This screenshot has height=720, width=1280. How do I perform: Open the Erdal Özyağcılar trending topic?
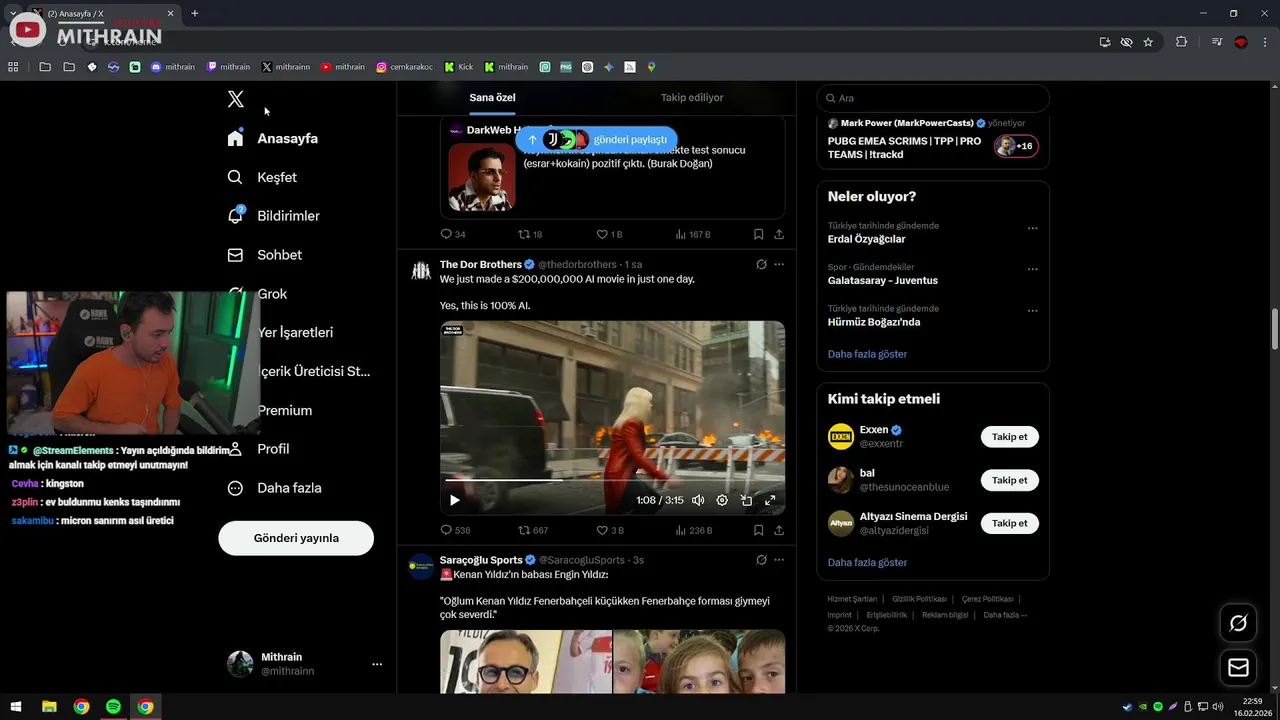pos(867,240)
